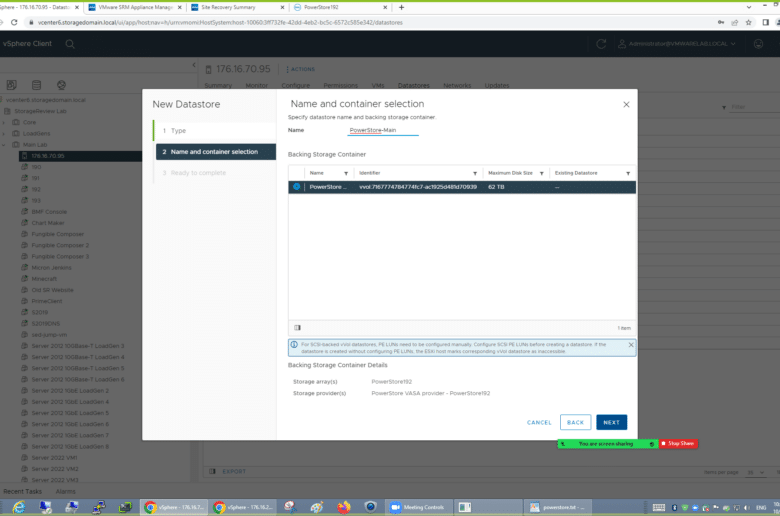Switch to Storage inventory view icon
This screenshot has width=780, height=516.
36,85
